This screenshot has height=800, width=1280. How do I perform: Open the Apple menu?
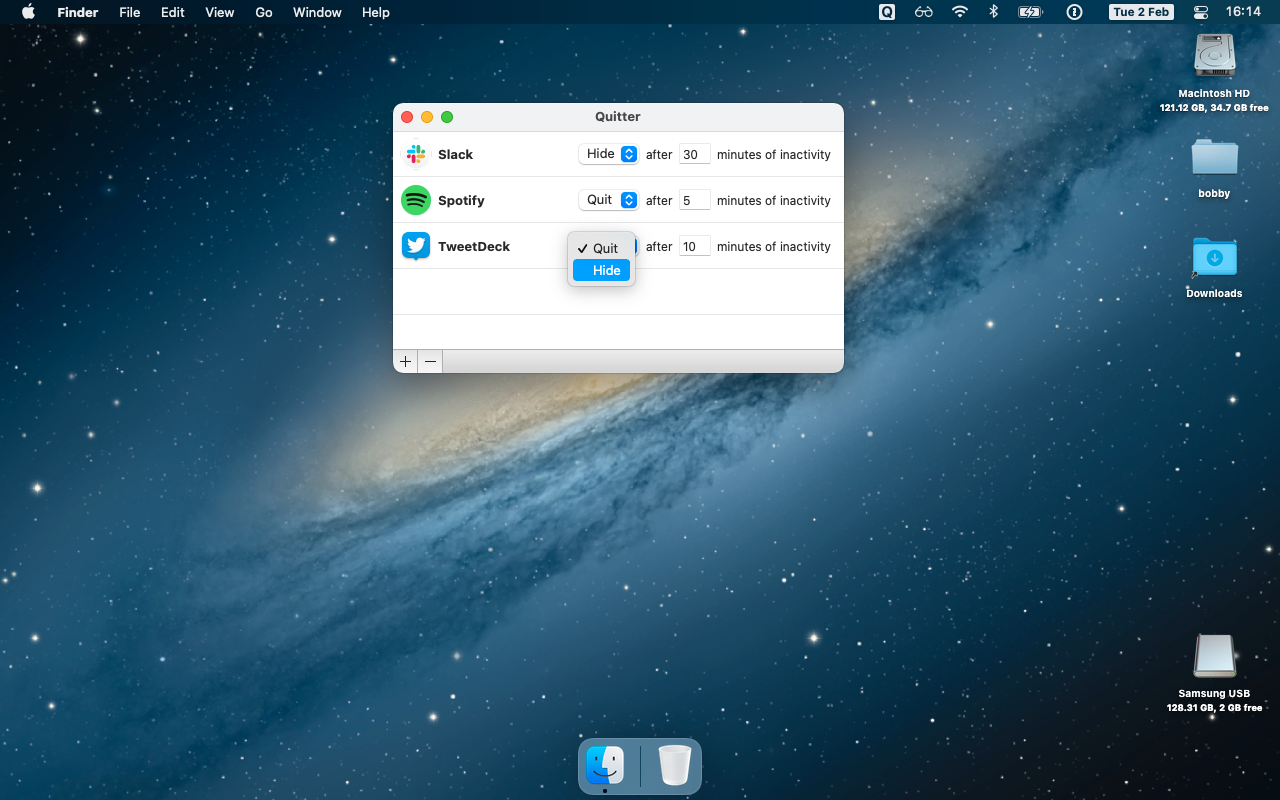28,12
